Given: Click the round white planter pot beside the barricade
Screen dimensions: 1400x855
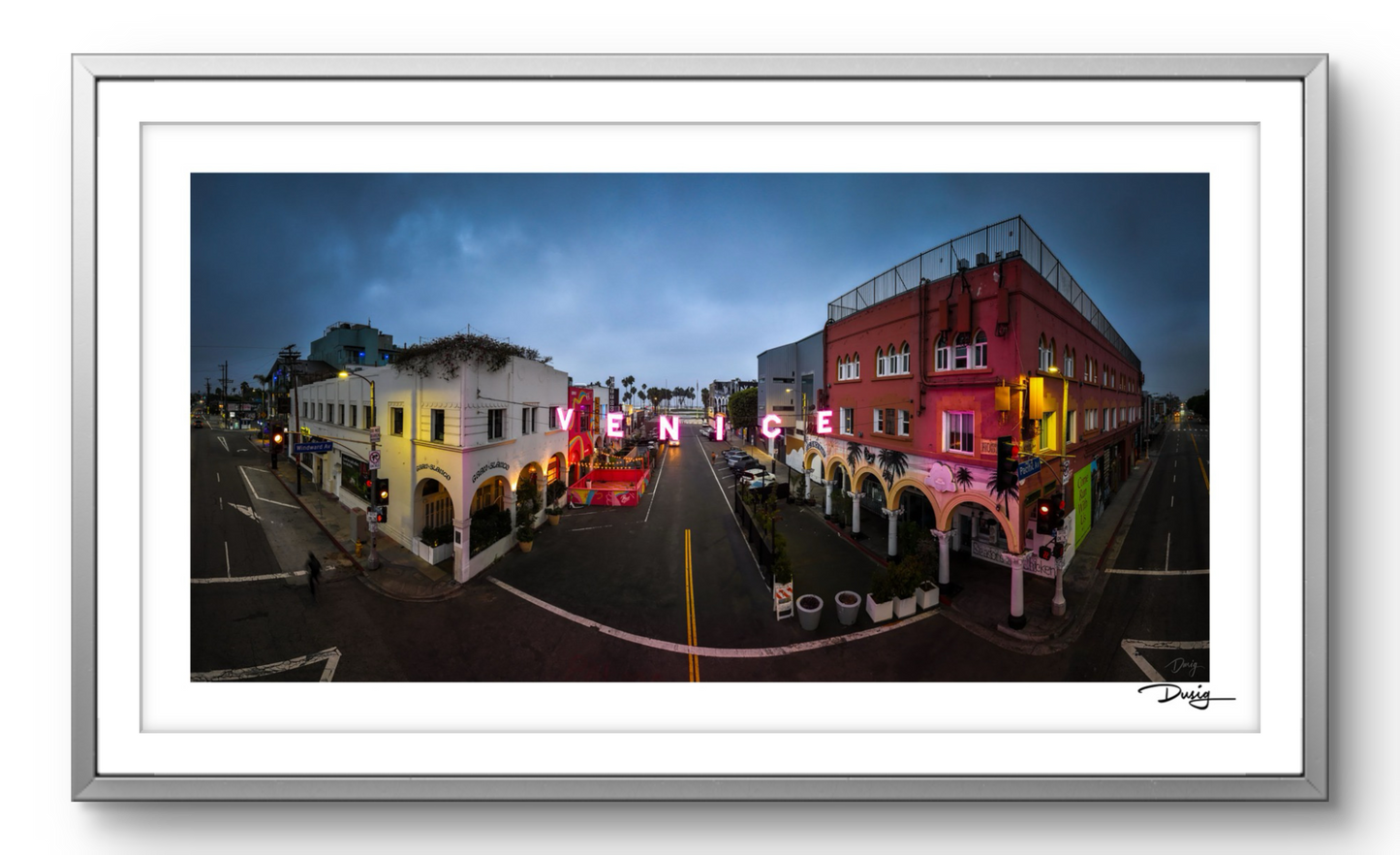Looking at the screenshot, I should click(809, 610).
